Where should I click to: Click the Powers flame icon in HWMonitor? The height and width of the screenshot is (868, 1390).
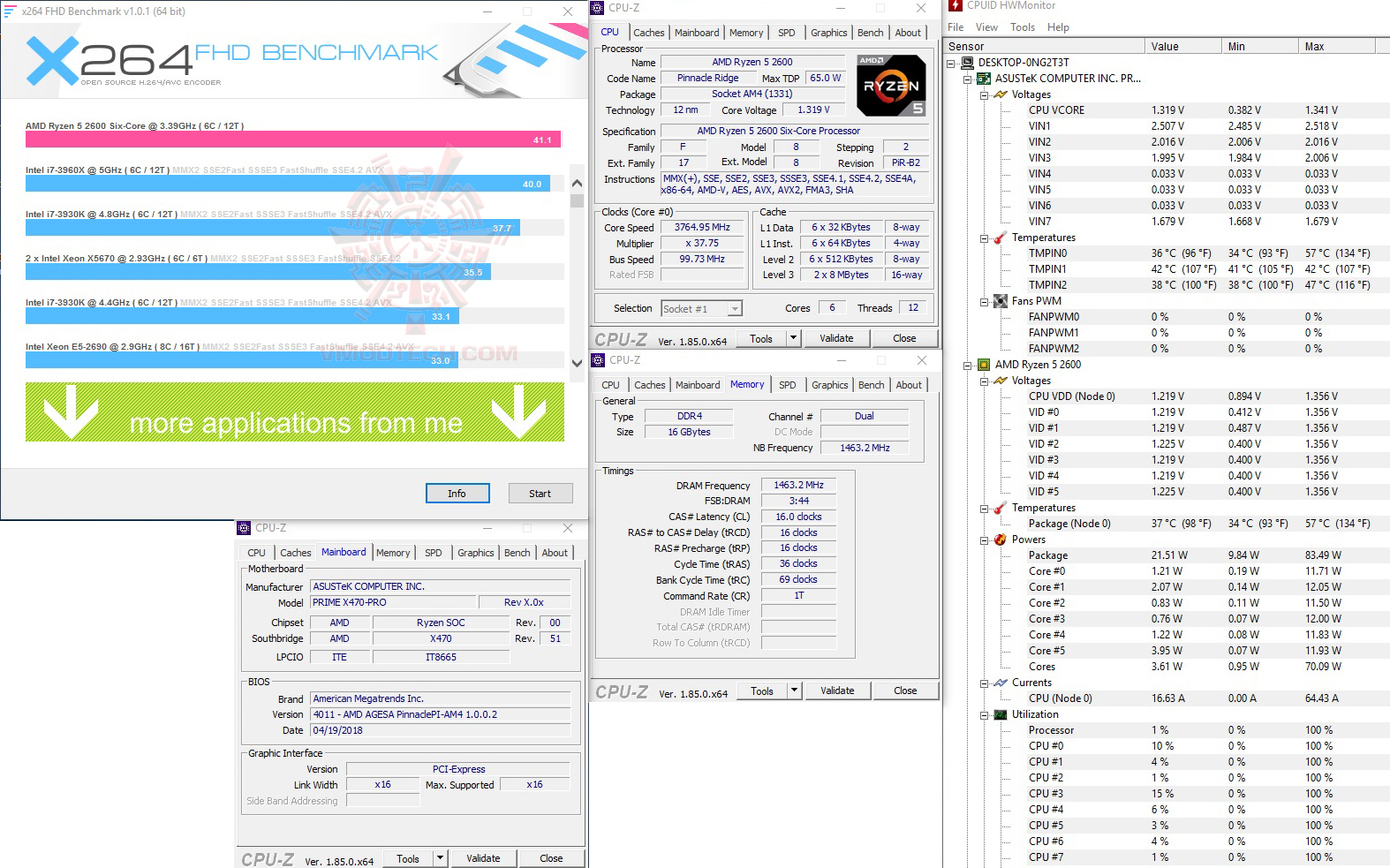[1001, 540]
